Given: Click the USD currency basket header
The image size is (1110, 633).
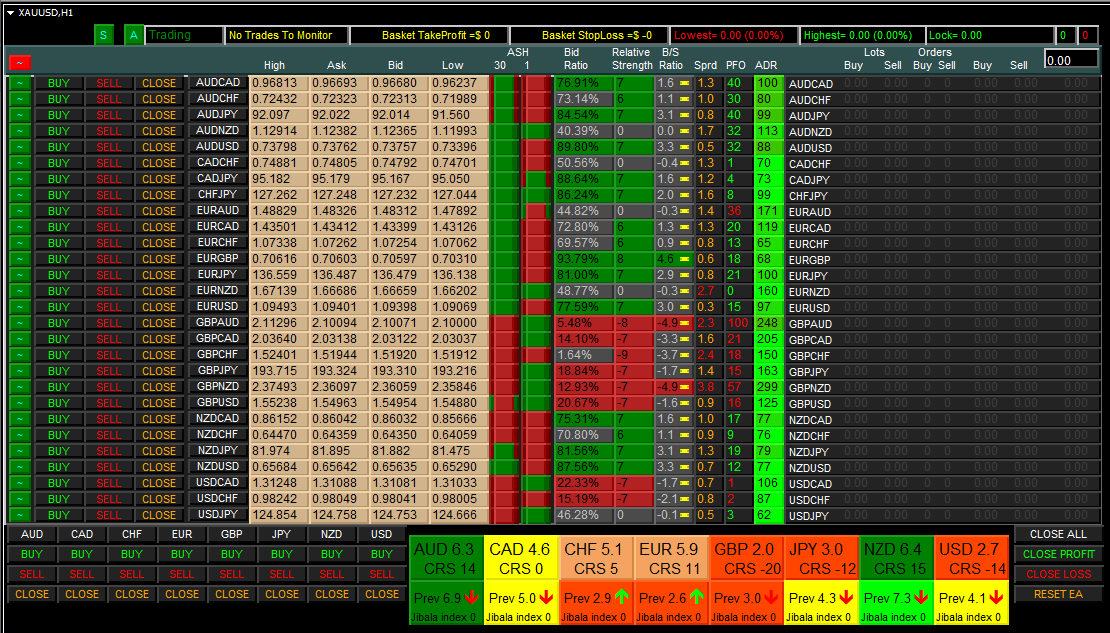Looking at the screenshot, I should click(x=382, y=534).
